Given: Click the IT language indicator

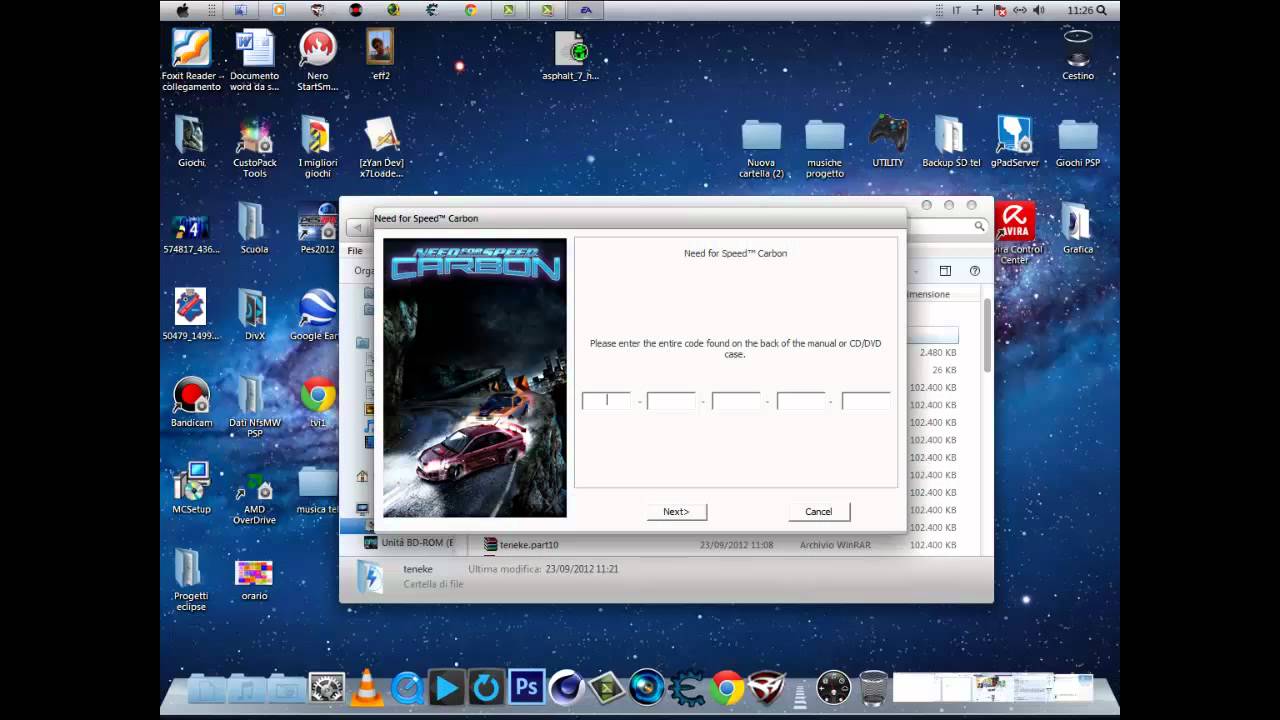Looking at the screenshot, I should tap(957, 10).
